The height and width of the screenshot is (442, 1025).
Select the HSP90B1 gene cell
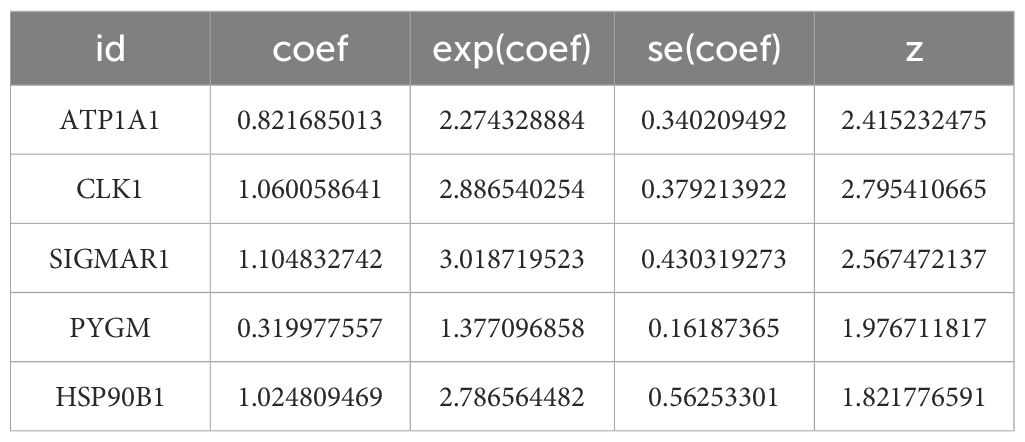(109, 396)
